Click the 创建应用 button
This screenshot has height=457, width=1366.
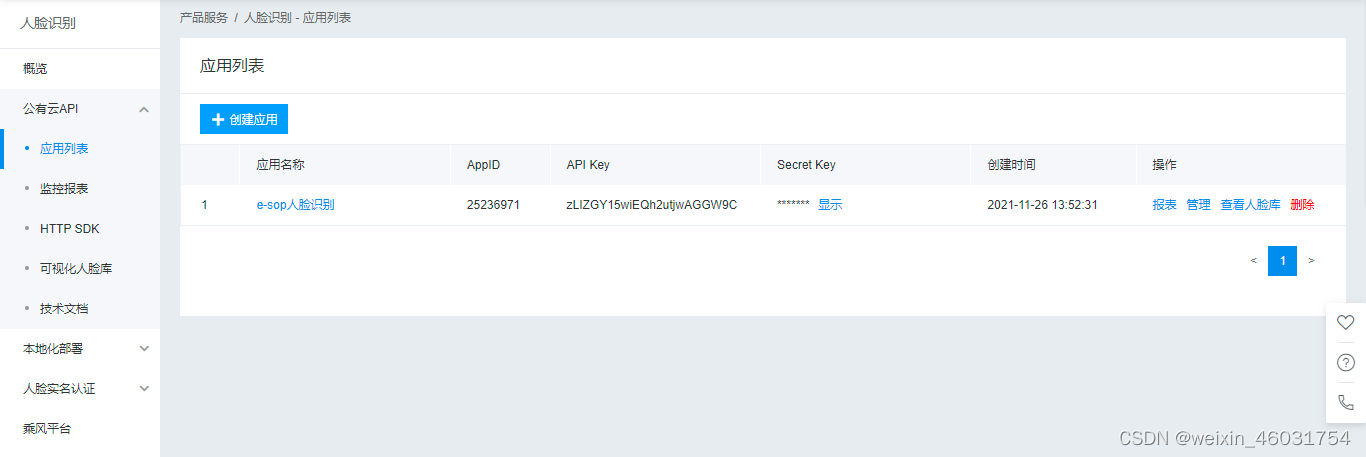click(x=244, y=119)
